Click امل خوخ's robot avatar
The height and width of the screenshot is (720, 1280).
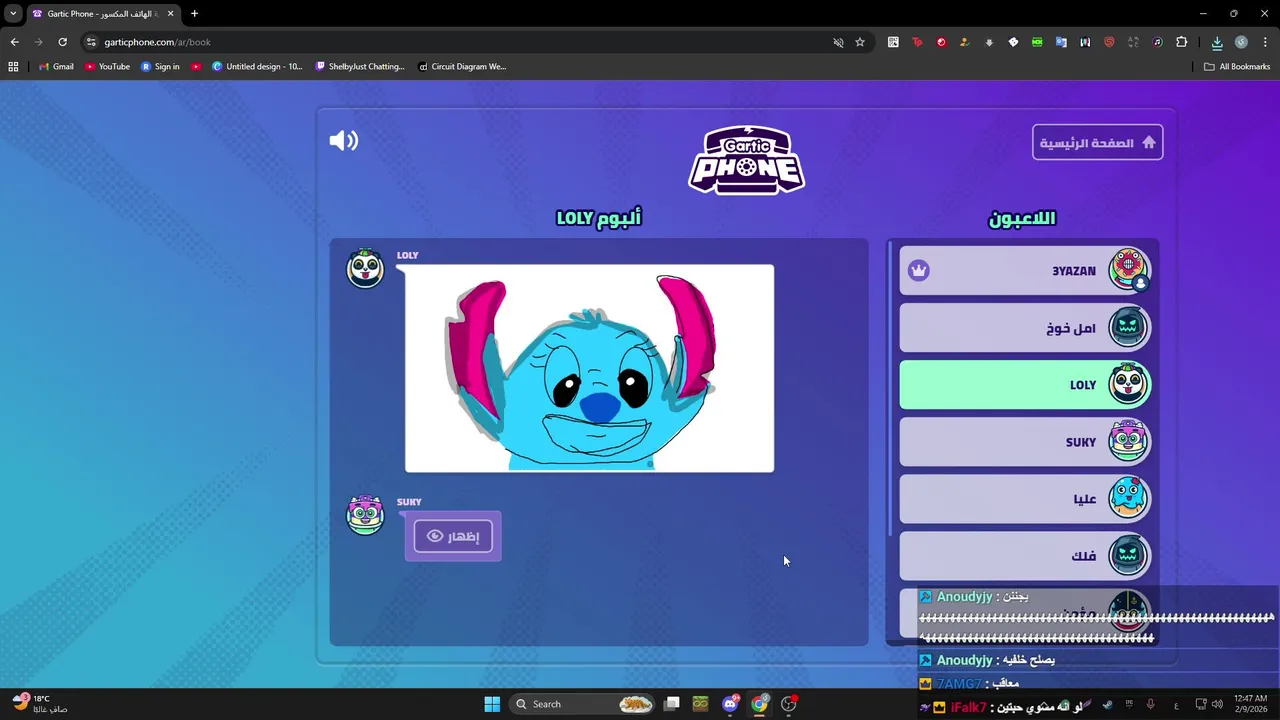point(1128,327)
